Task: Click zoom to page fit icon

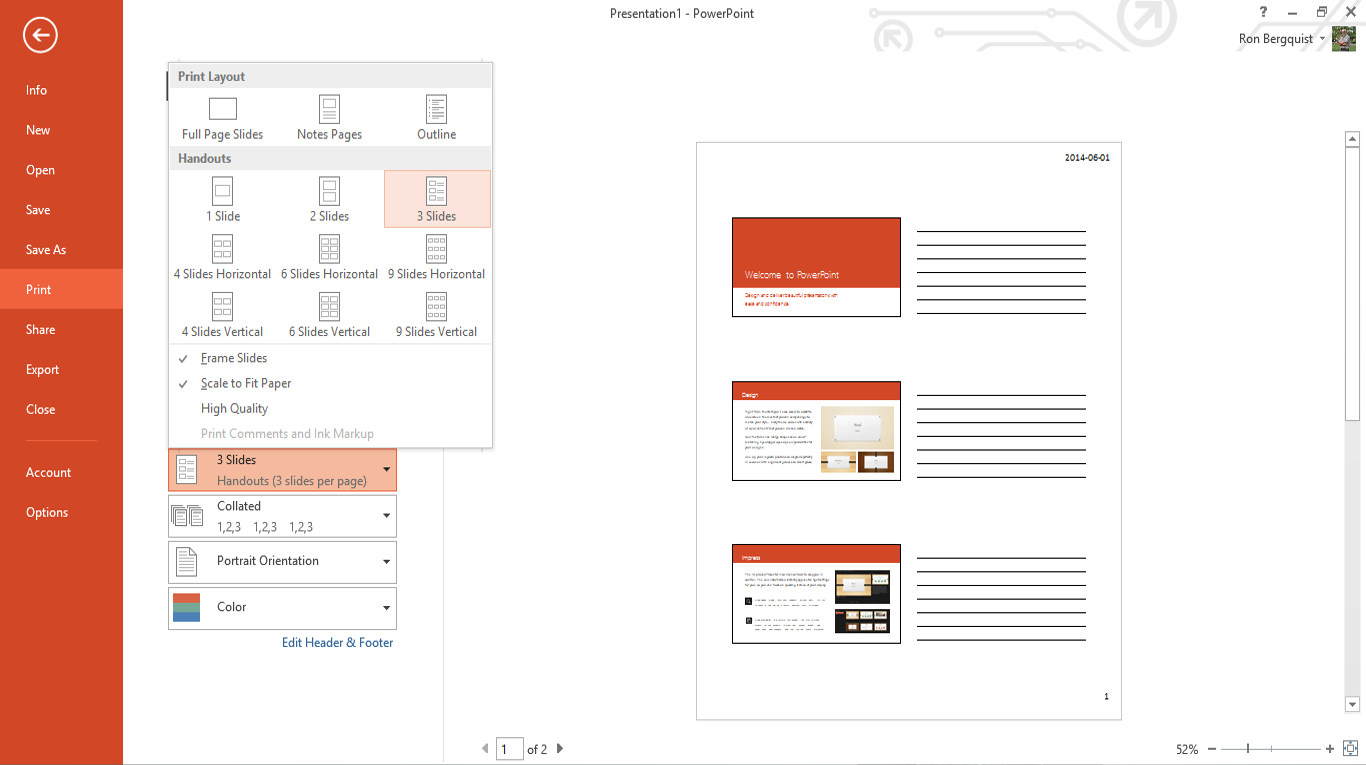Action: tap(1350, 749)
